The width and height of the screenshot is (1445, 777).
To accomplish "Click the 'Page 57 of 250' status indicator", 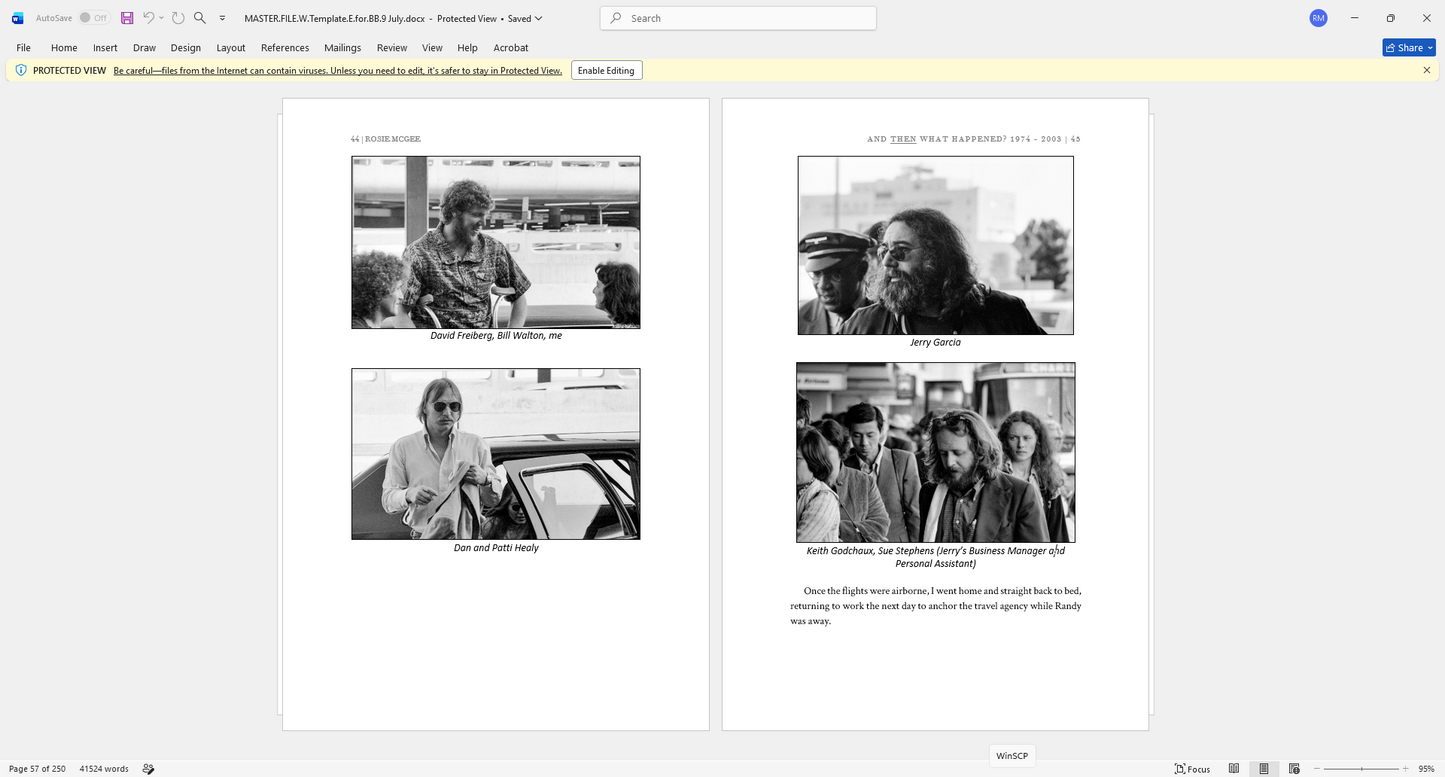I will coord(37,769).
